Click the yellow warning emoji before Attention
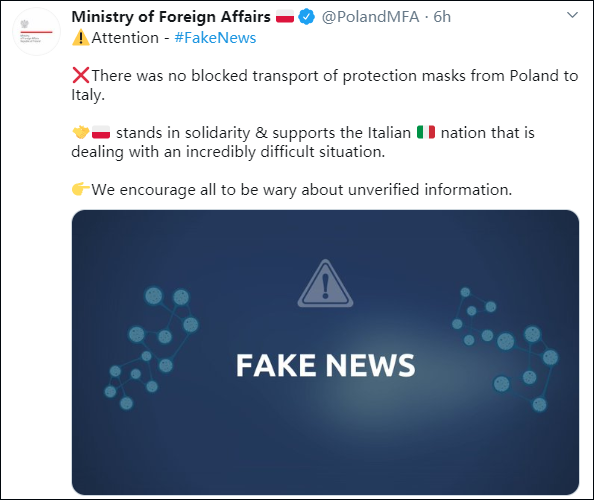 click(81, 38)
